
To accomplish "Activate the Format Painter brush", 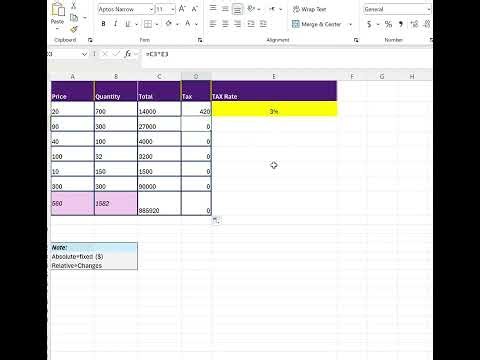I will [74, 30].
